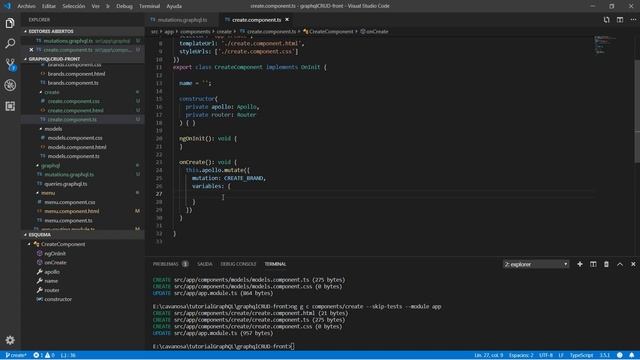This screenshot has width=640, height=360.
Task: Click the 'Espacios: 2' indentation setting
Action: 521,355
